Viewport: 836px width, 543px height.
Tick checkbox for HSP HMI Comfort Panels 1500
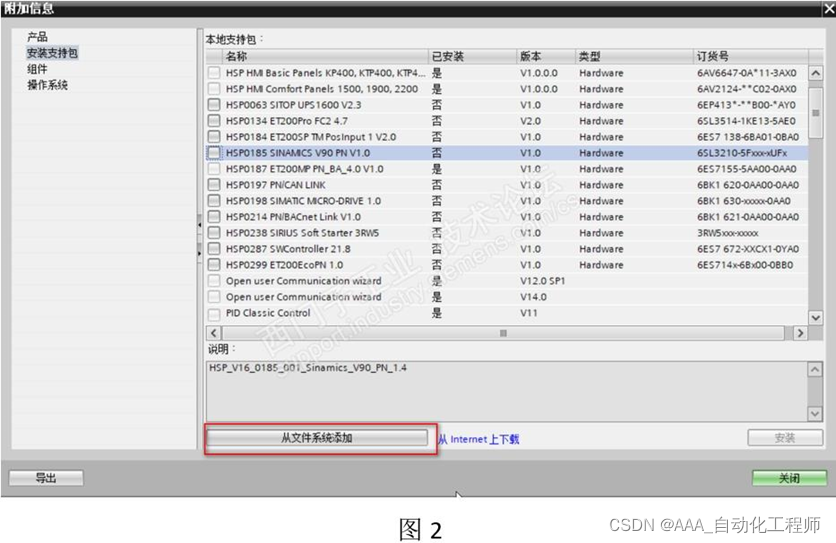coord(214,89)
